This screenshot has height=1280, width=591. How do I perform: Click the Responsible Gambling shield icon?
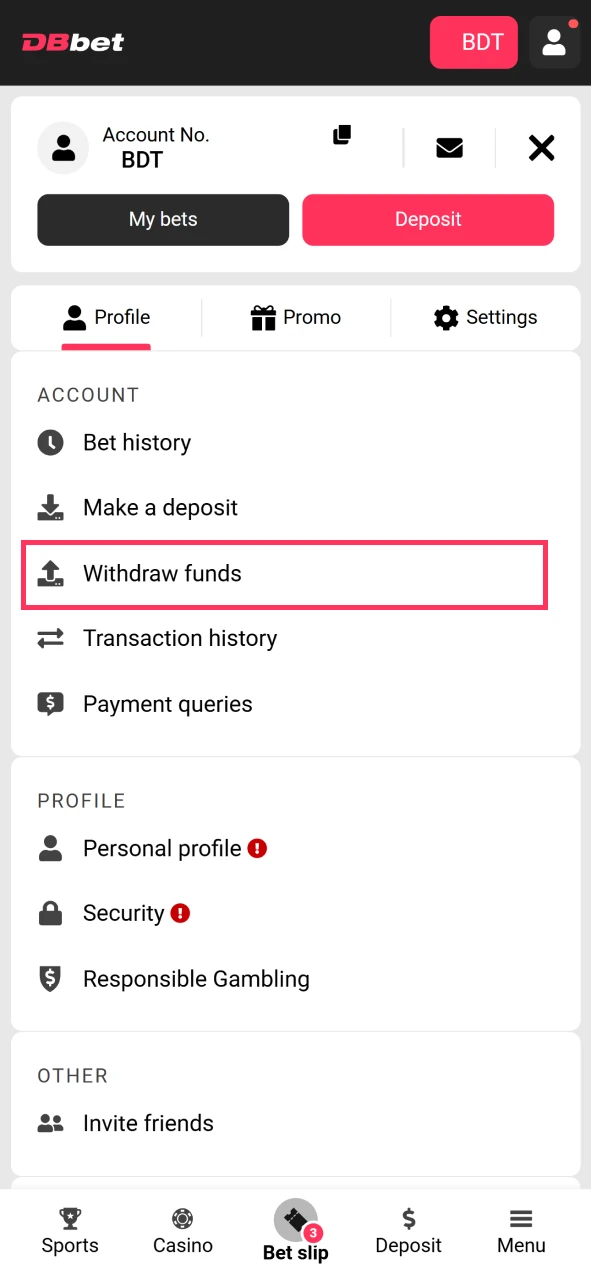(x=51, y=979)
